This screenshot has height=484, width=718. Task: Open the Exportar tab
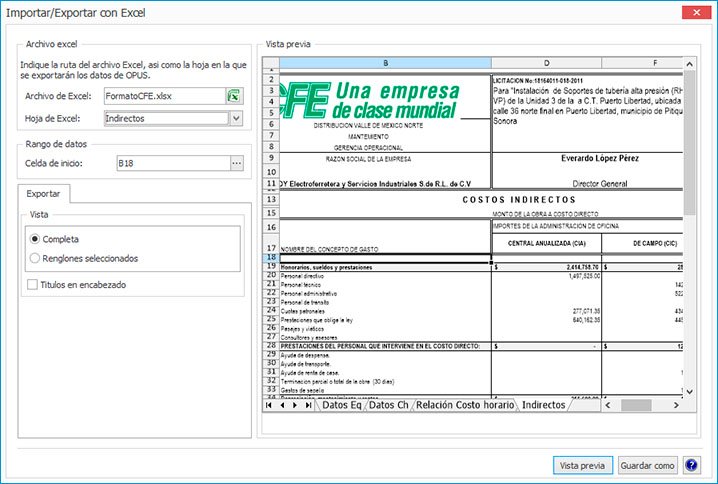[x=43, y=194]
